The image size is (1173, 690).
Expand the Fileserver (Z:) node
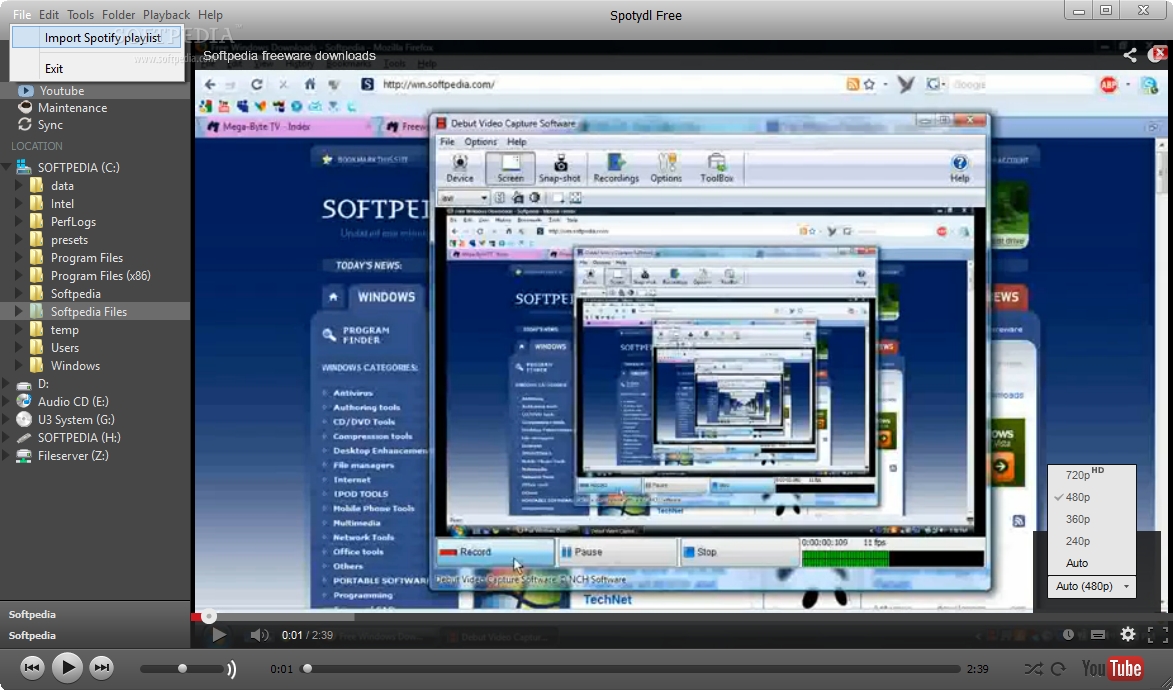(x=7, y=455)
